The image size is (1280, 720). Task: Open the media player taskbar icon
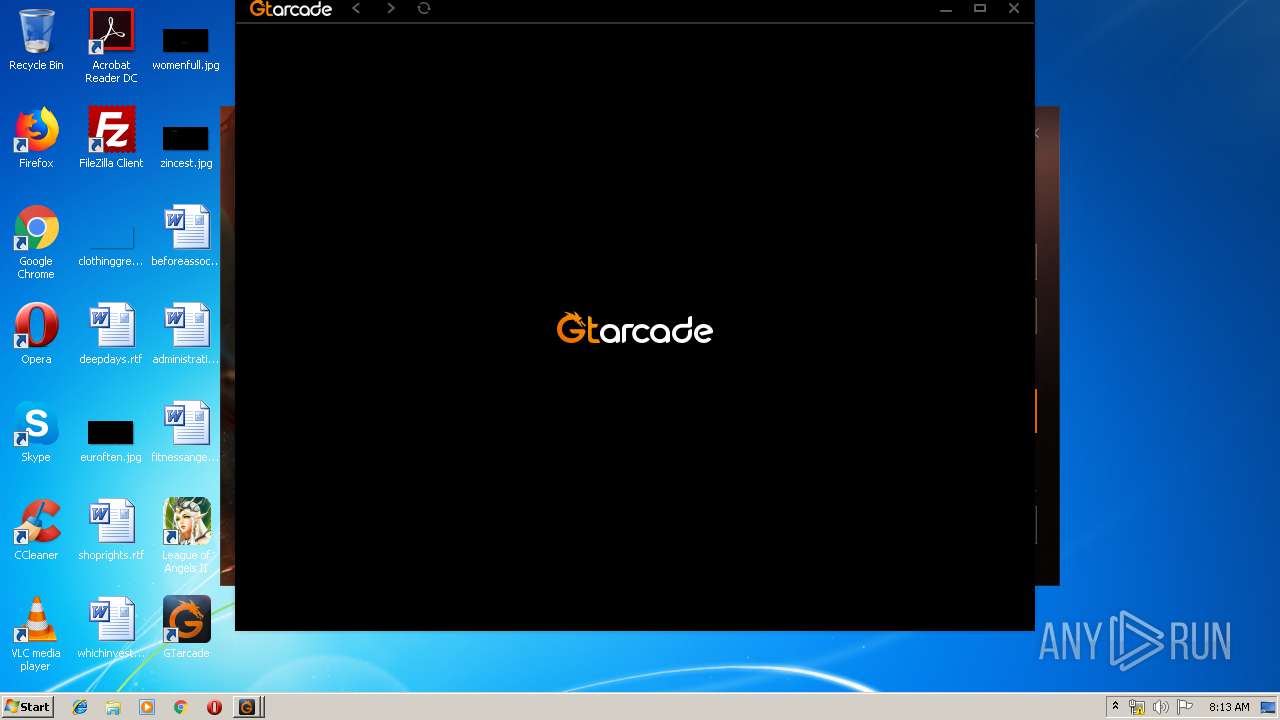pos(147,707)
